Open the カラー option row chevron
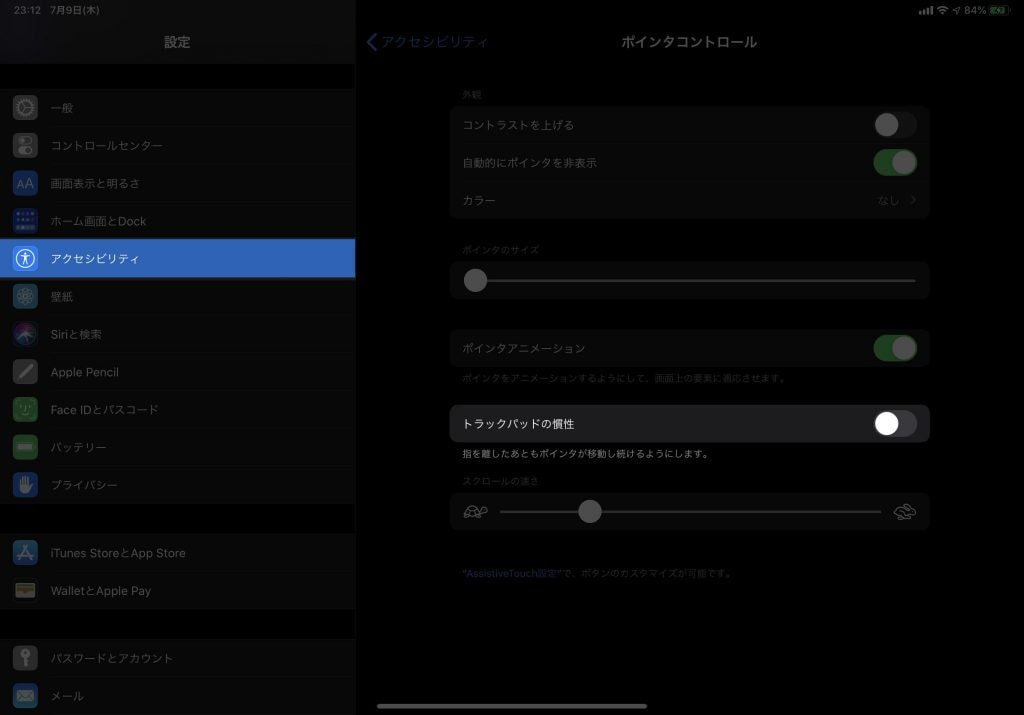1024x715 pixels. 912,201
